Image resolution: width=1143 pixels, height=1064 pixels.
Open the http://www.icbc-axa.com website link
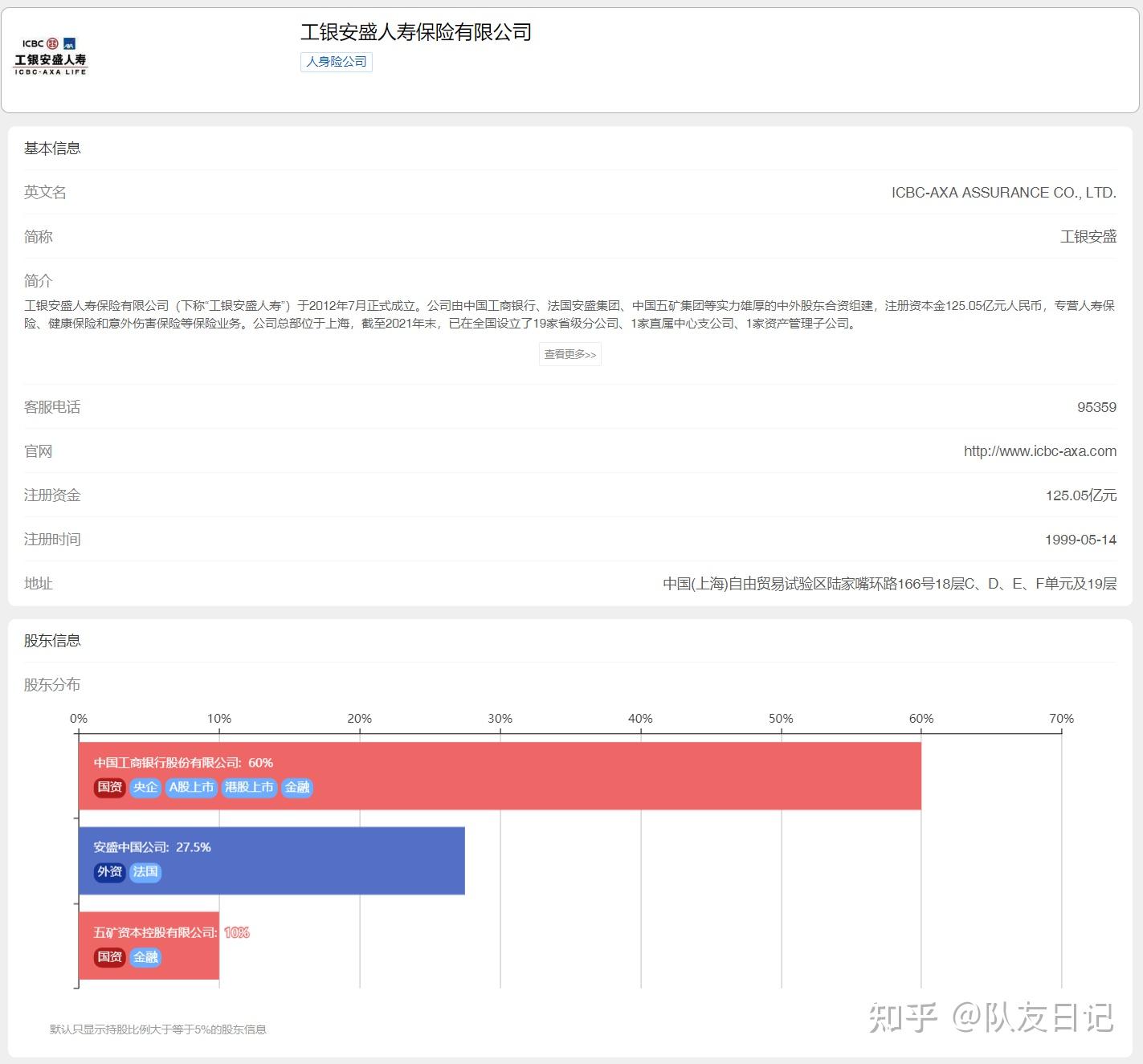point(1040,451)
